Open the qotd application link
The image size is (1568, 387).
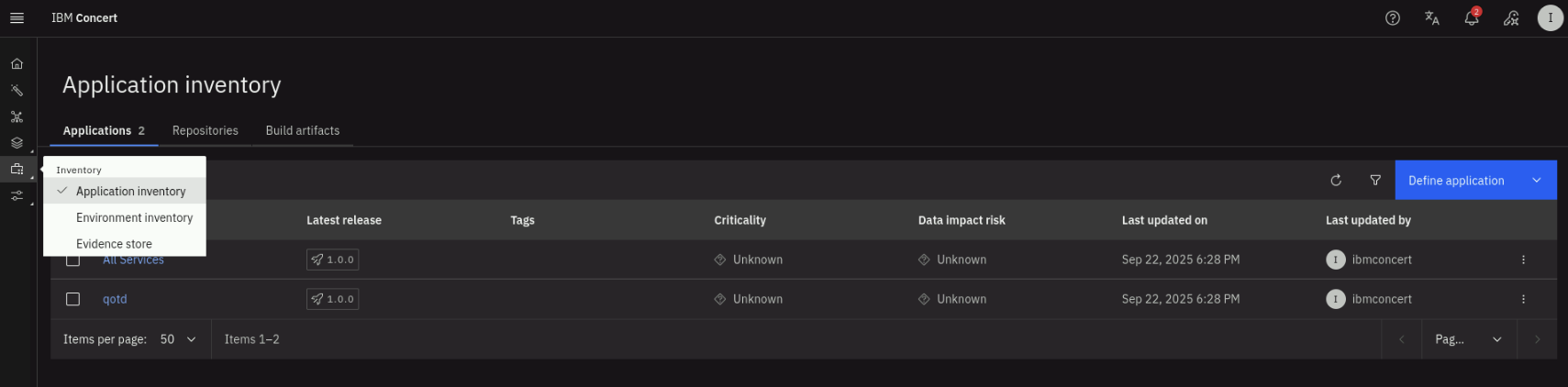click(115, 299)
